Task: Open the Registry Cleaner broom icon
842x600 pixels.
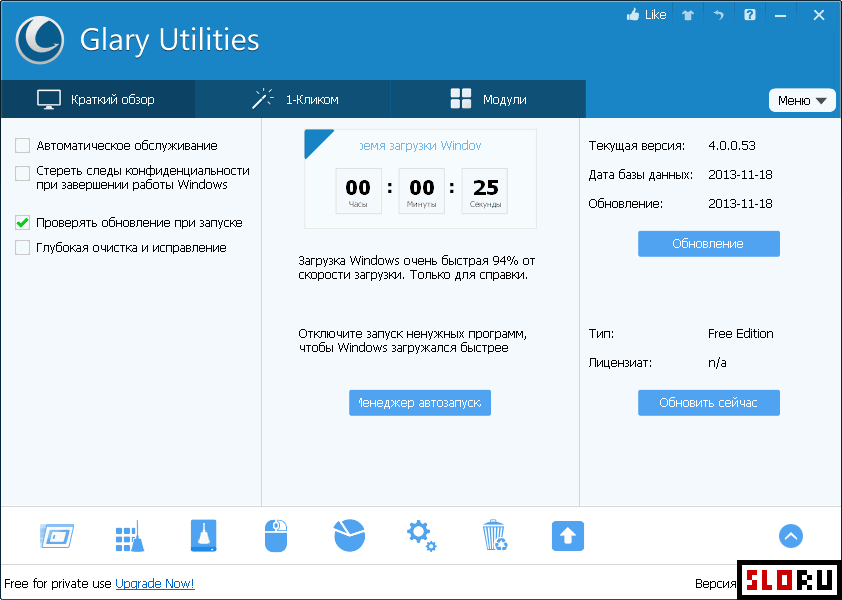Action: pos(130,536)
